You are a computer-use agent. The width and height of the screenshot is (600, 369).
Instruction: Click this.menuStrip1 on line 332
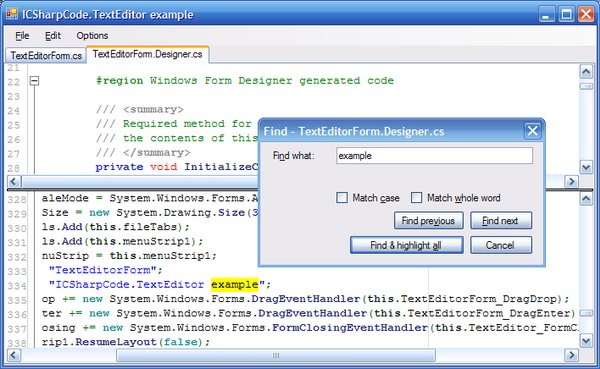click(160, 256)
